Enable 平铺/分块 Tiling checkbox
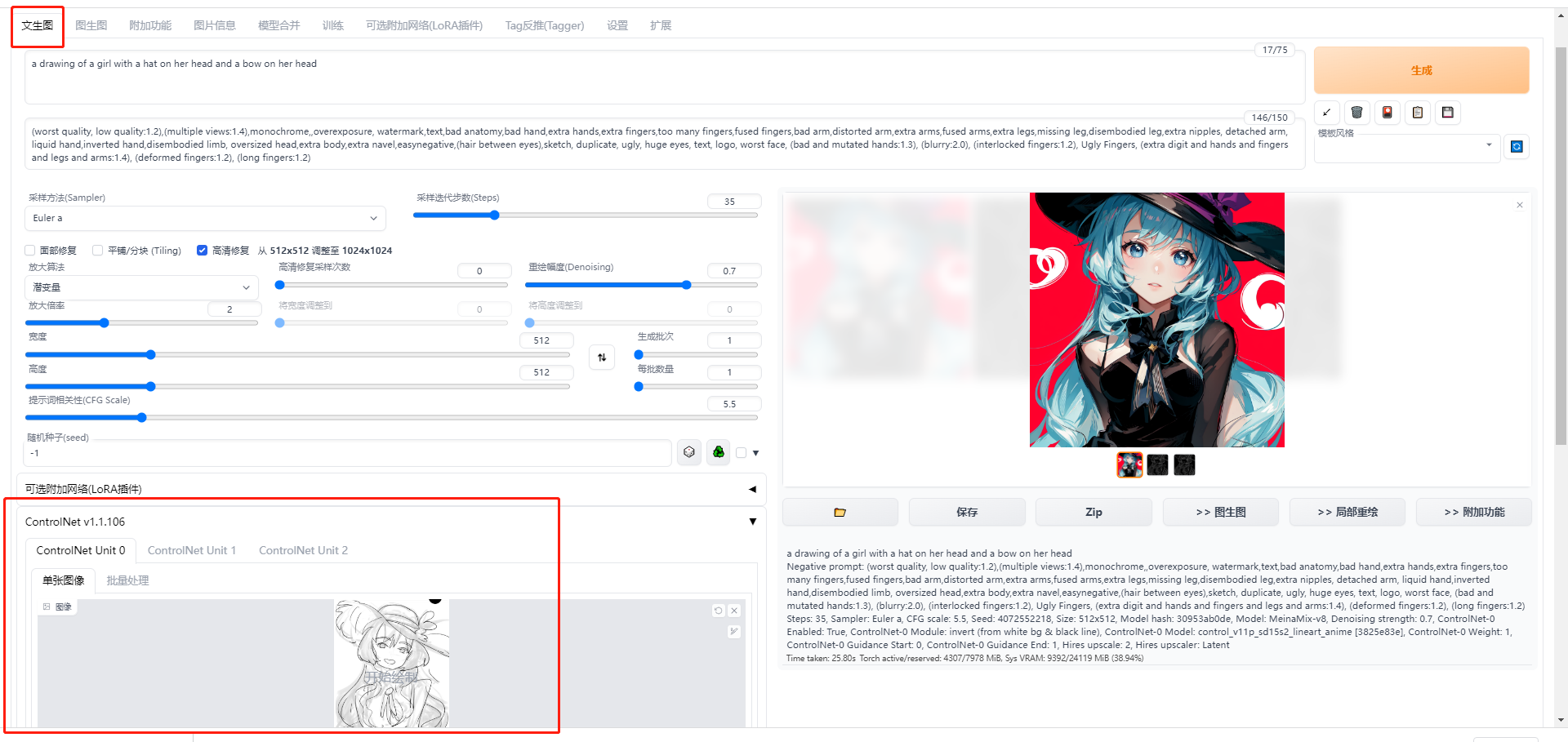The width and height of the screenshot is (1568, 742). [98, 251]
